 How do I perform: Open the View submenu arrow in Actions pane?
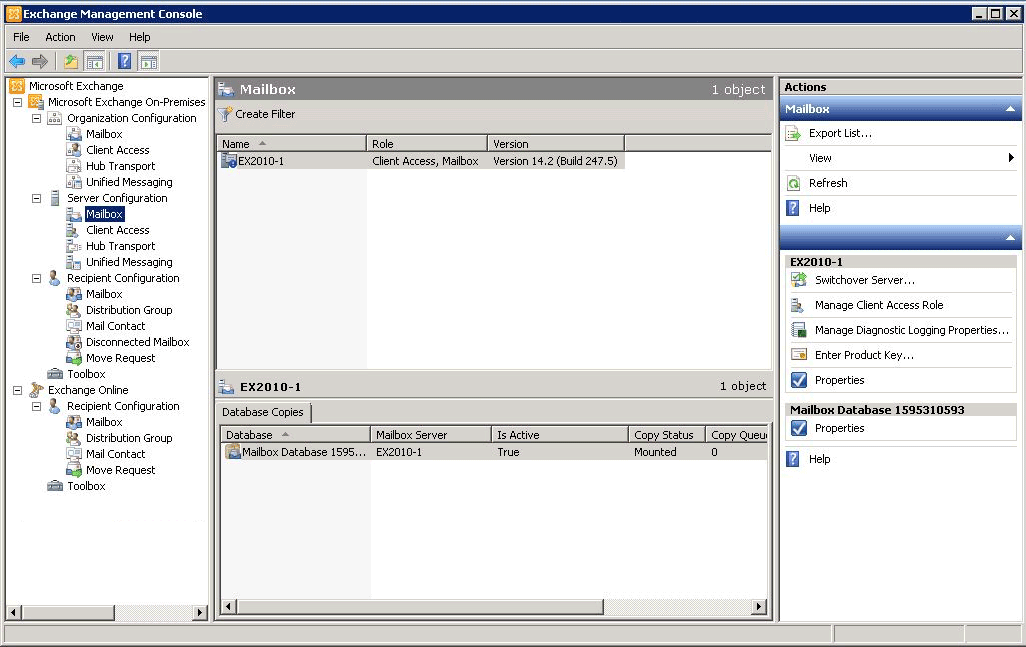click(x=1010, y=157)
